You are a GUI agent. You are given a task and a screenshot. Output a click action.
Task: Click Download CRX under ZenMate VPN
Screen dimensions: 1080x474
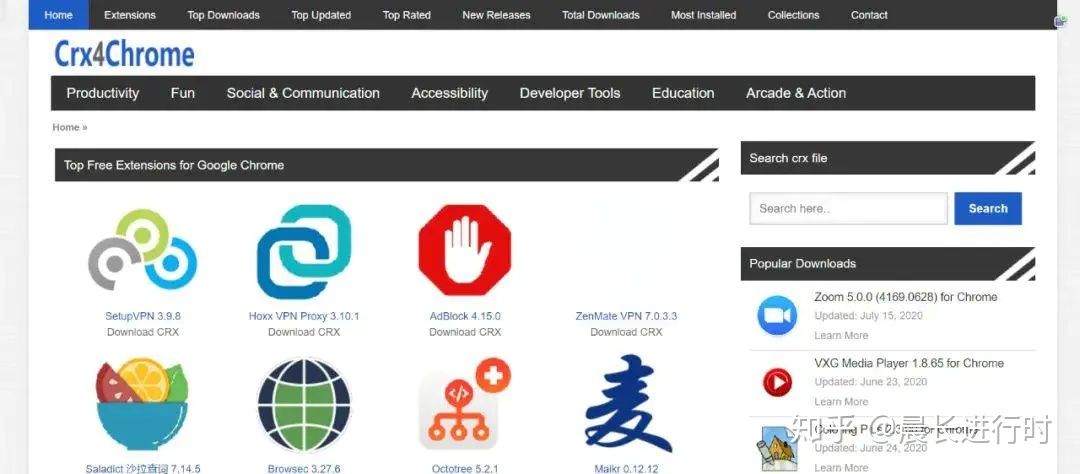point(626,332)
